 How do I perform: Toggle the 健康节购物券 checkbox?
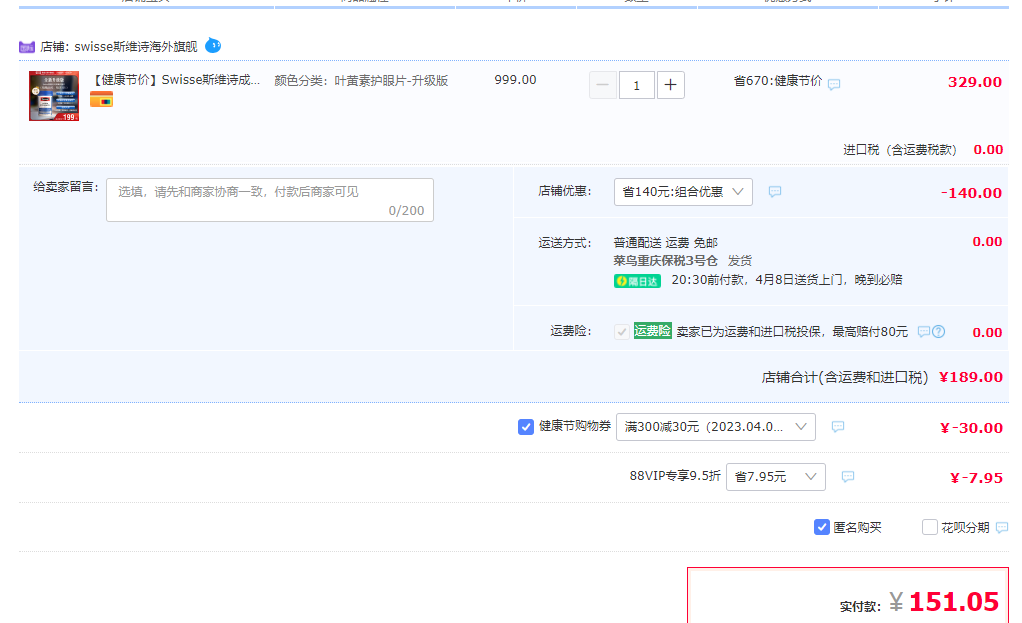point(526,427)
